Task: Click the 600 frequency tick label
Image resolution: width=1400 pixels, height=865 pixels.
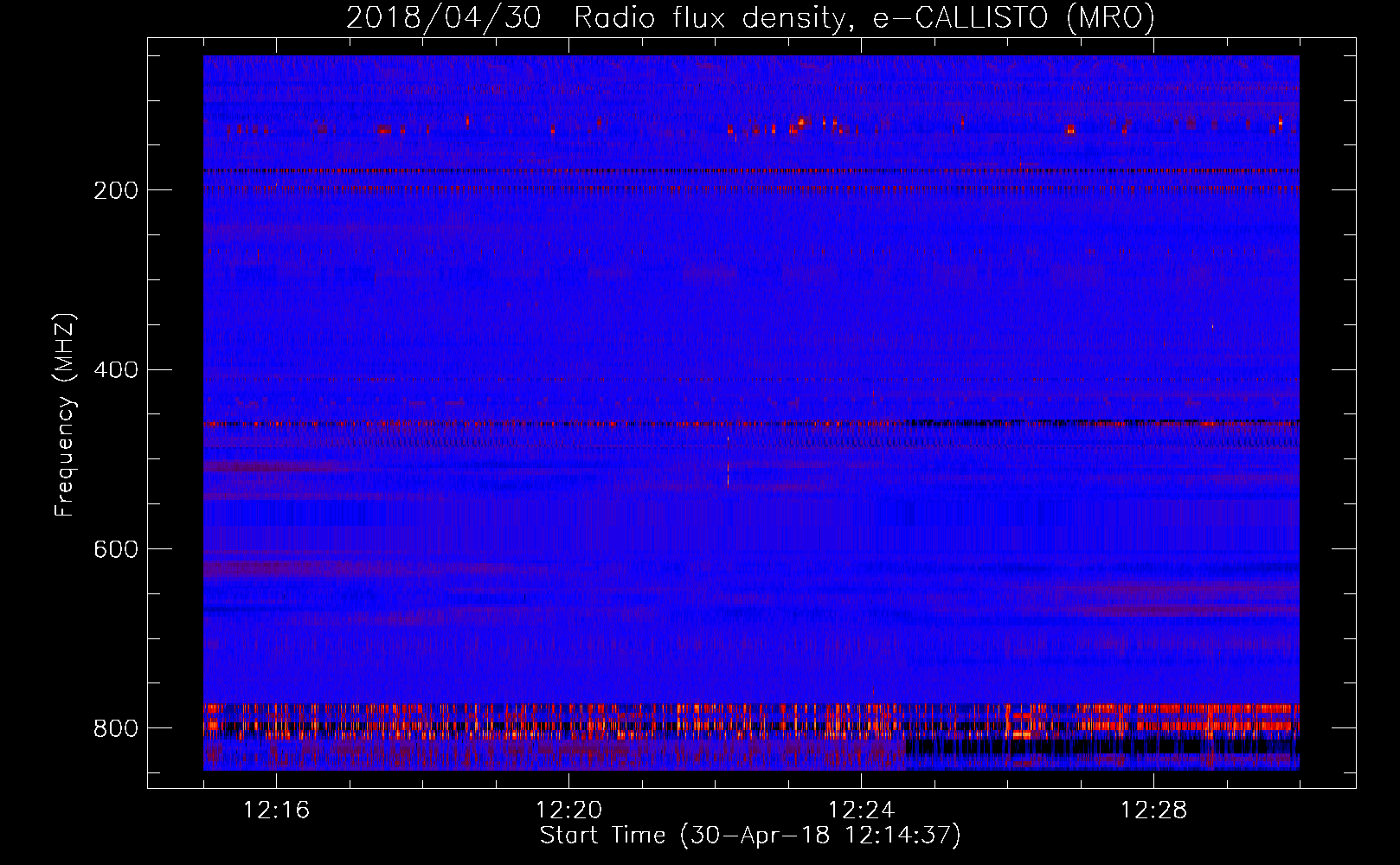Action: pos(115,550)
